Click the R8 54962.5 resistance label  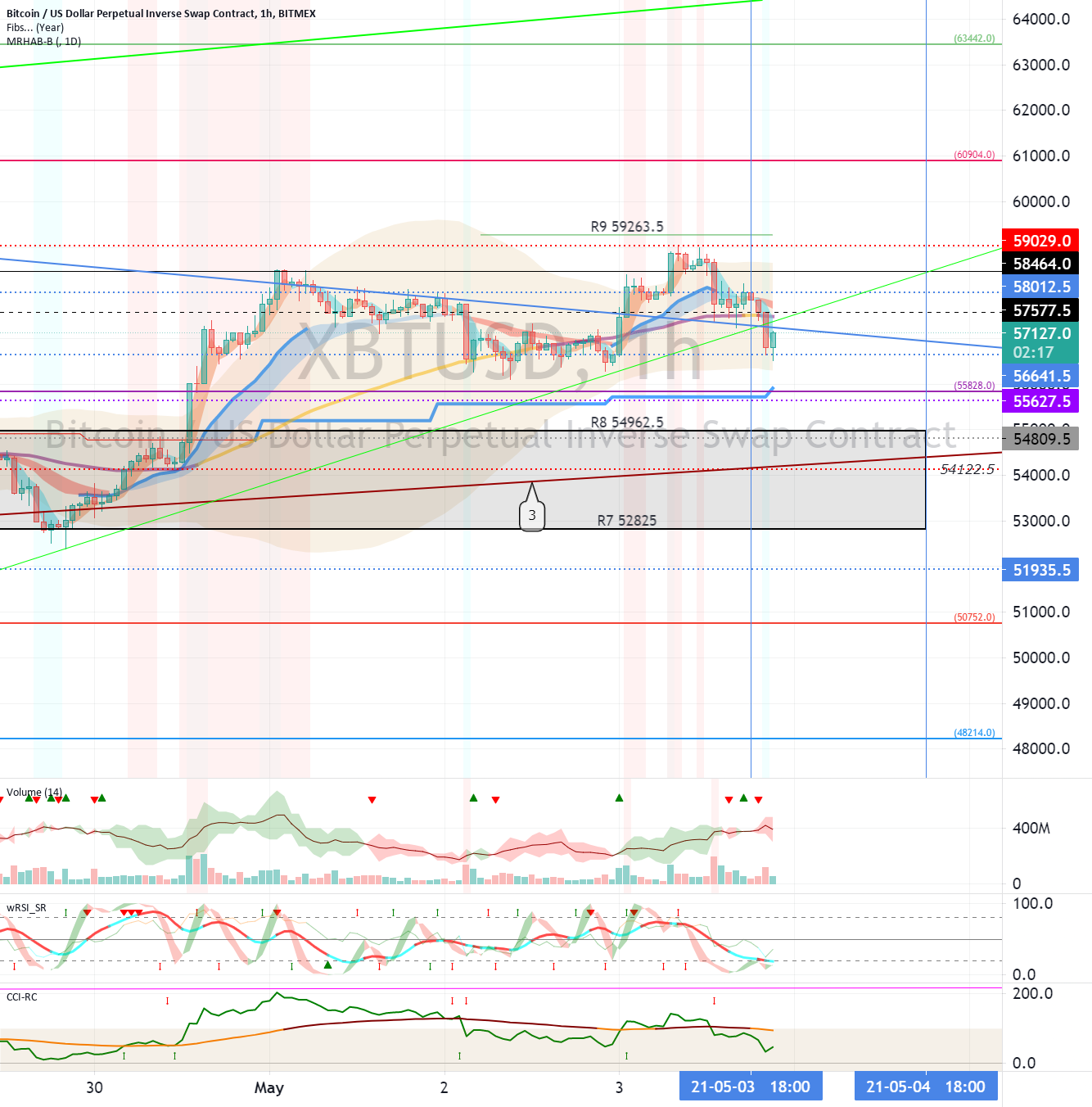(x=627, y=422)
